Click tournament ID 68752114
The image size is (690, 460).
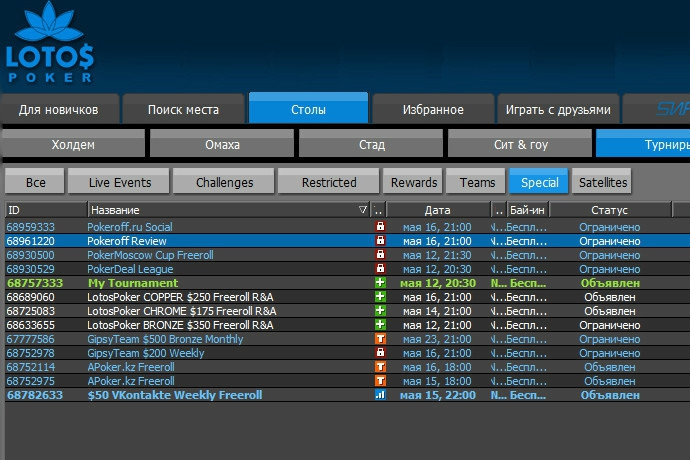pyautogui.click(x=30, y=367)
